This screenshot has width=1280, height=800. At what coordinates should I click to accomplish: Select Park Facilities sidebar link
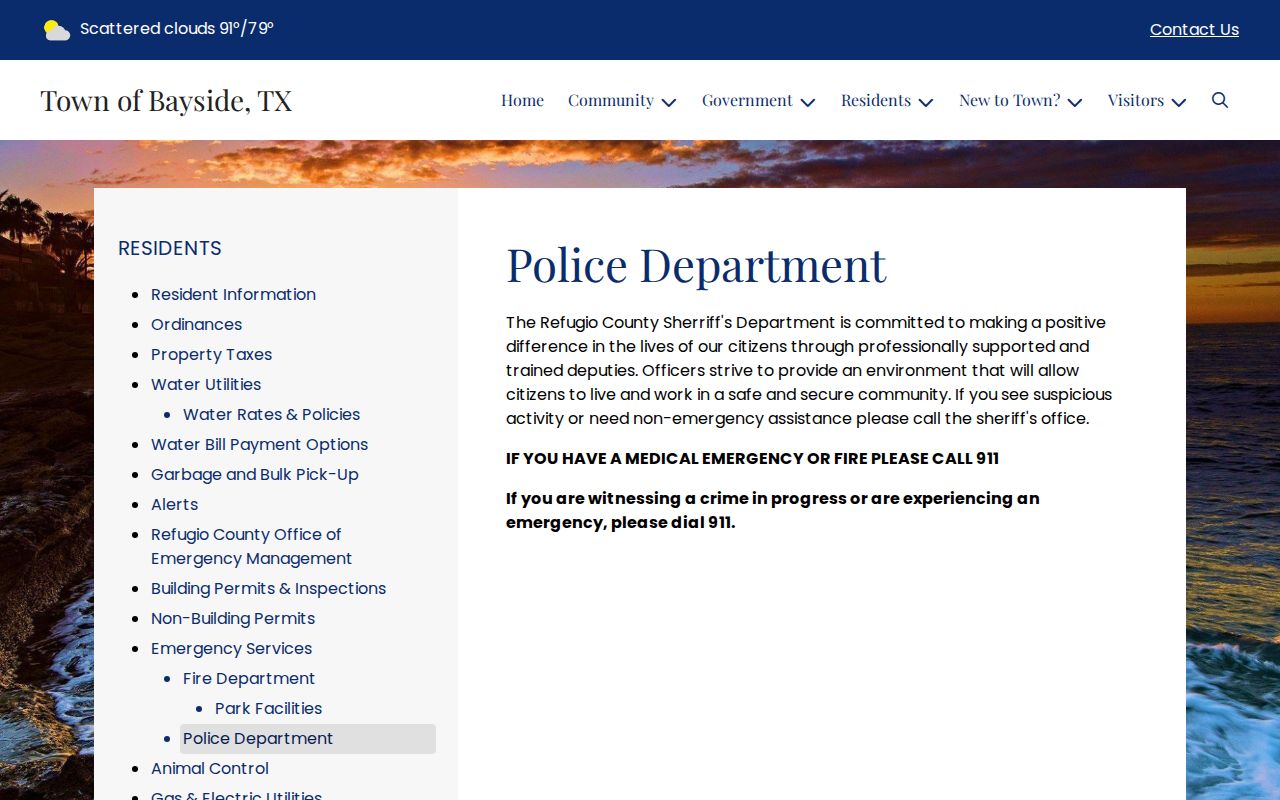pyautogui.click(x=268, y=708)
